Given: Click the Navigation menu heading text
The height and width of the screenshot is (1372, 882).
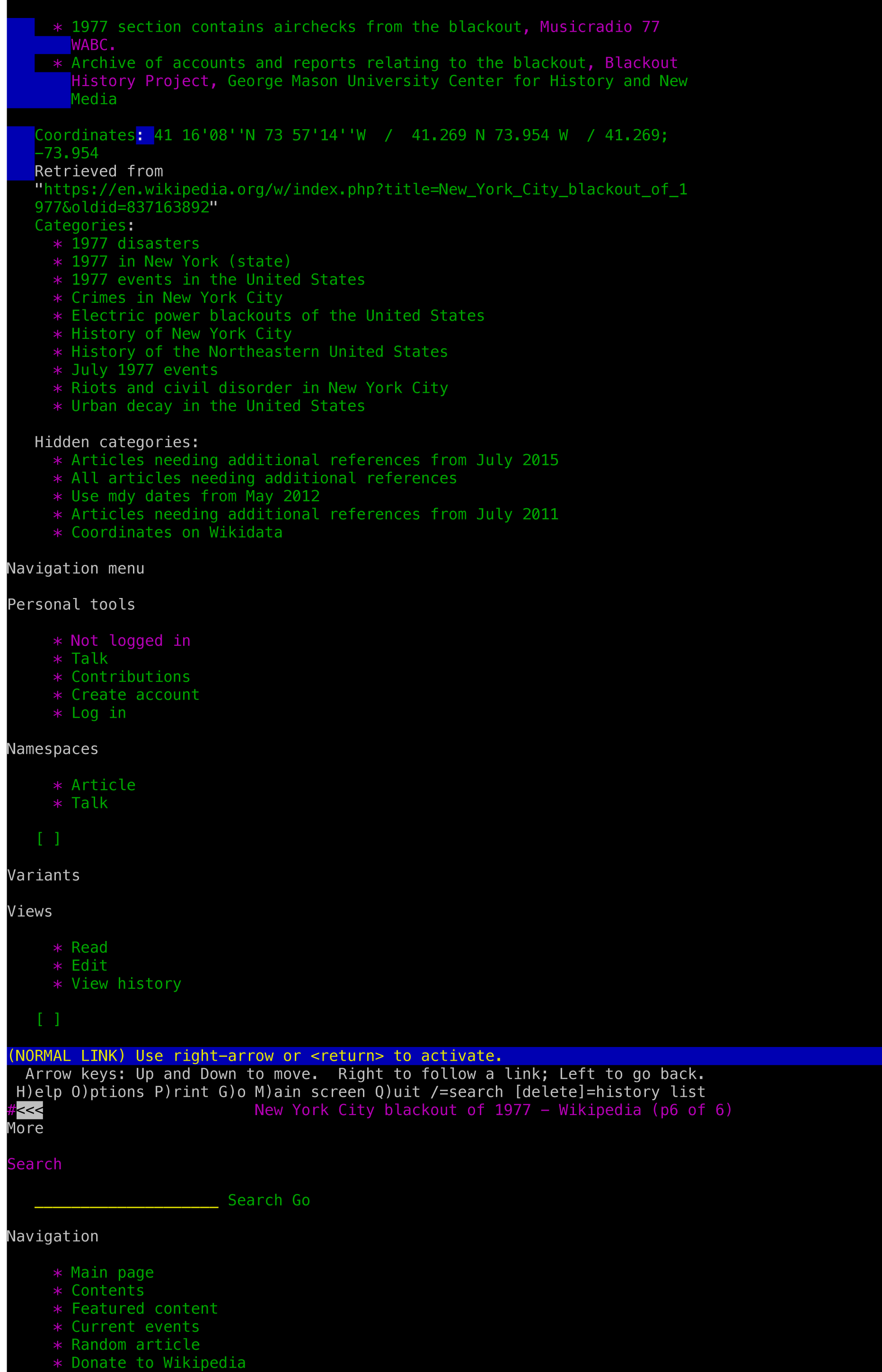Looking at the screenshot, I should point(76,569).
